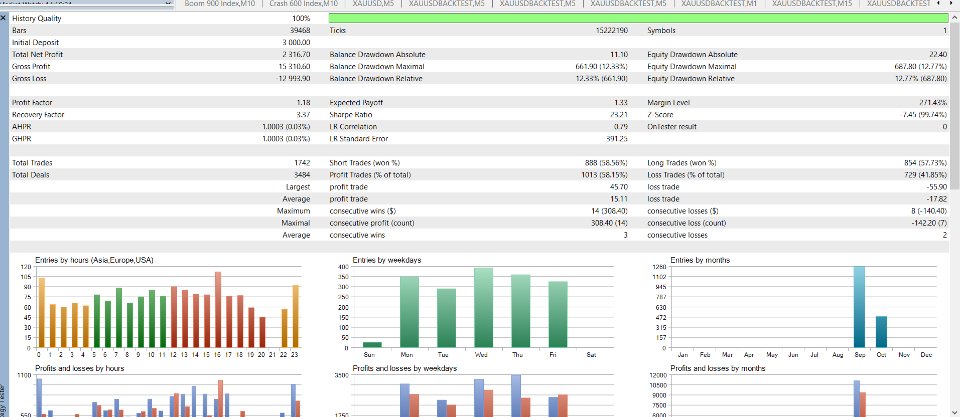The height and width of the screenshot is (417, 960).
Task: Click the vertical Strategy Tester label
Action: (x=4, y=400)
